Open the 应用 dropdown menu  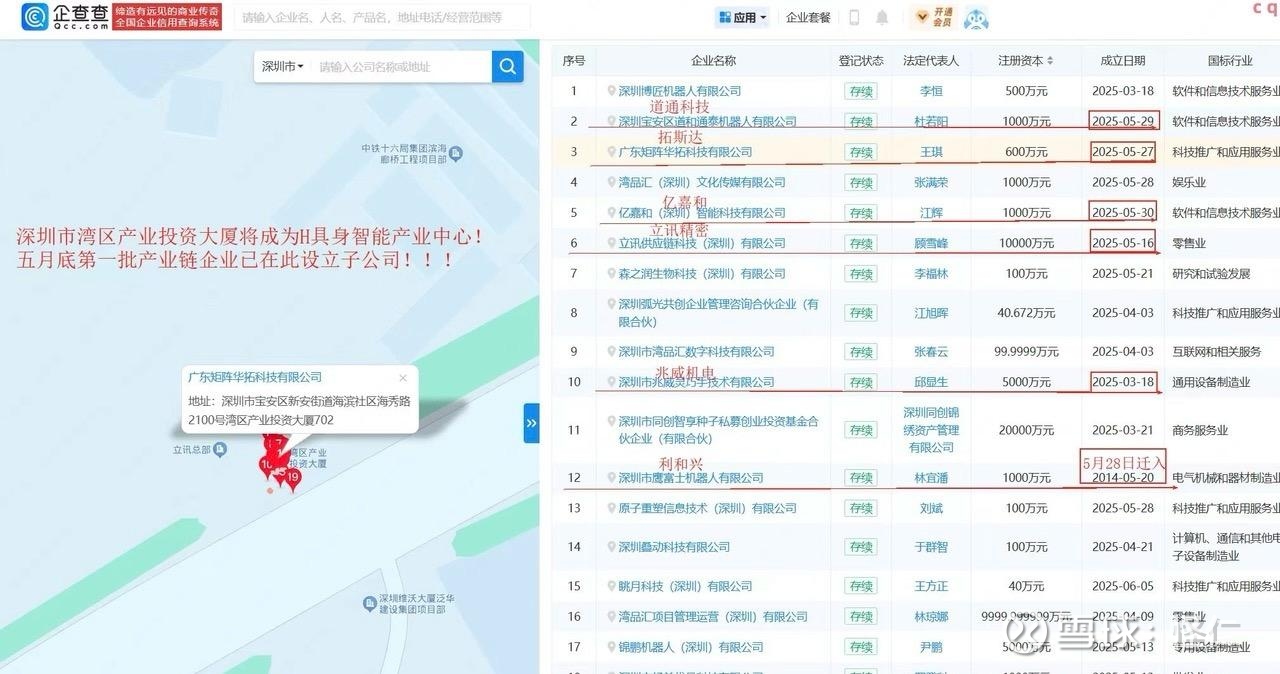742,17
